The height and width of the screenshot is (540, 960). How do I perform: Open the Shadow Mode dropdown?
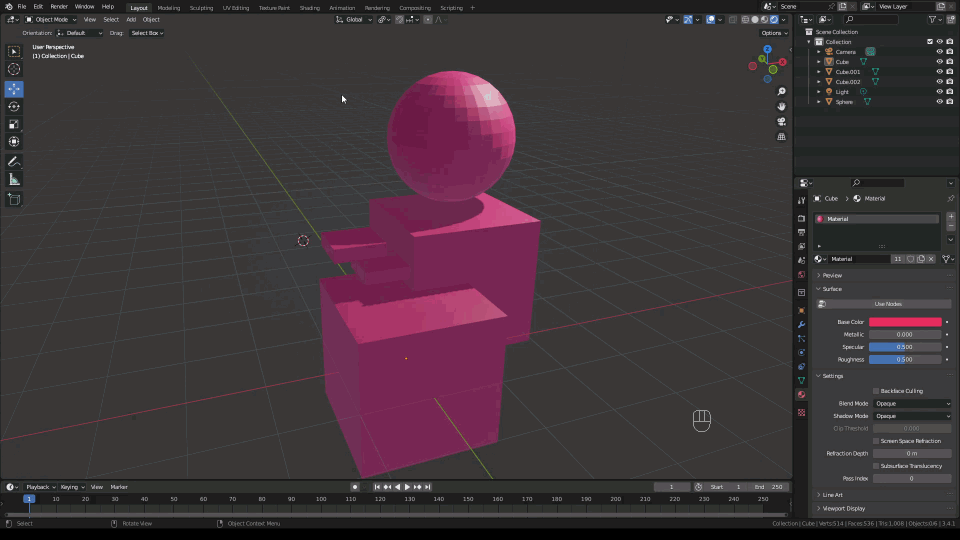(x=912, y=416)
